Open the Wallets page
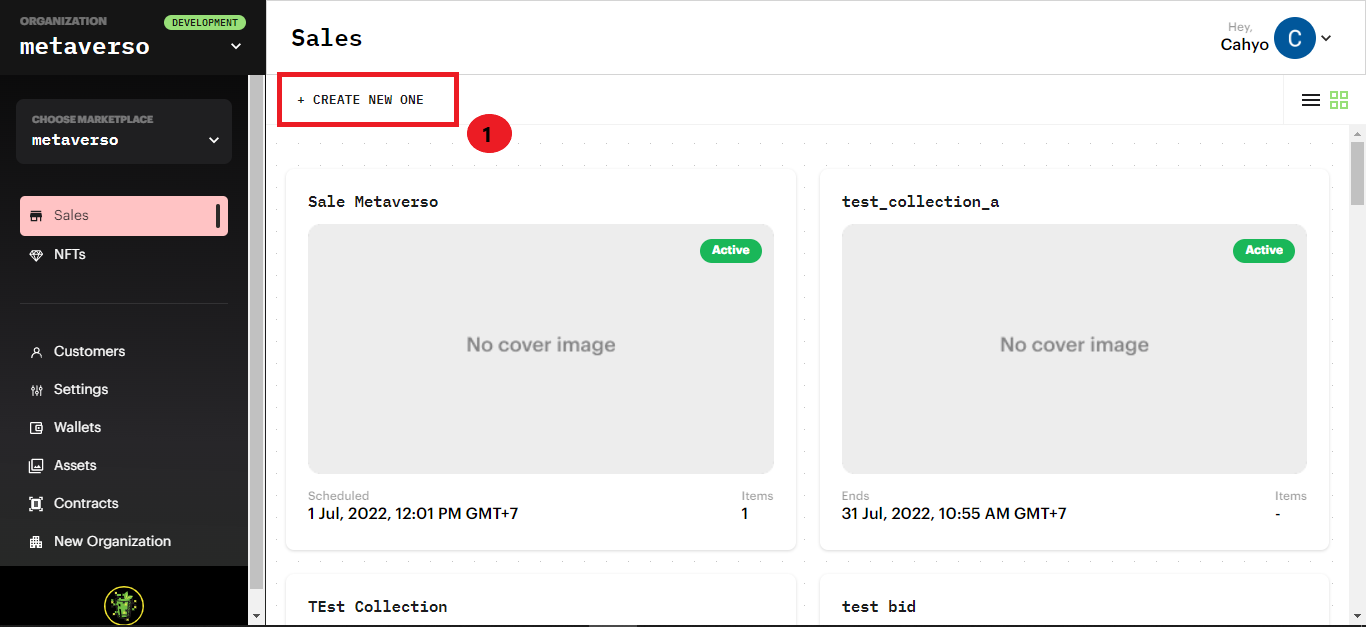Screen dimensions: 1366x627 point(78,428)
